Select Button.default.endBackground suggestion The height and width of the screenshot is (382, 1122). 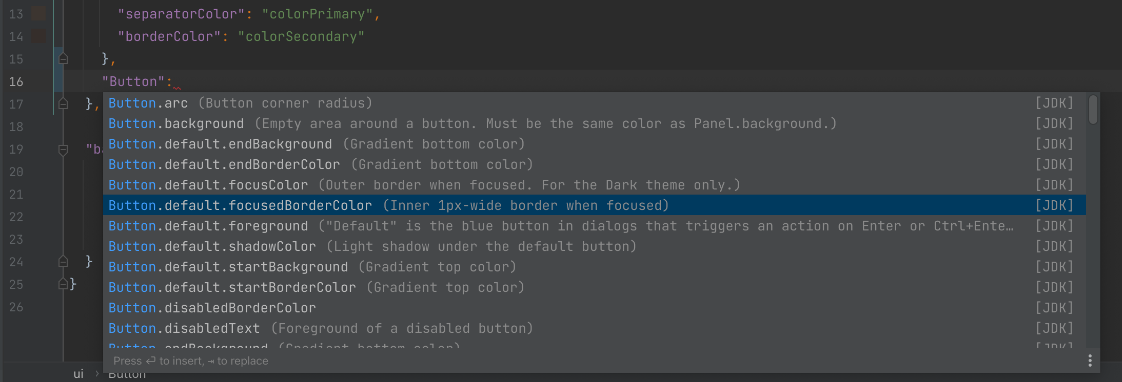(594, 144)
